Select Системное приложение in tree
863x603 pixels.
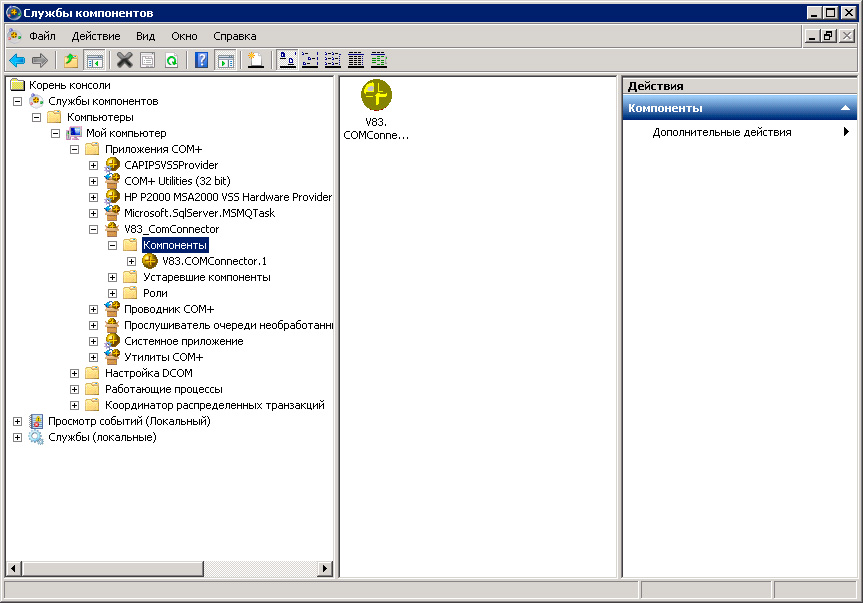coord(183,341)
